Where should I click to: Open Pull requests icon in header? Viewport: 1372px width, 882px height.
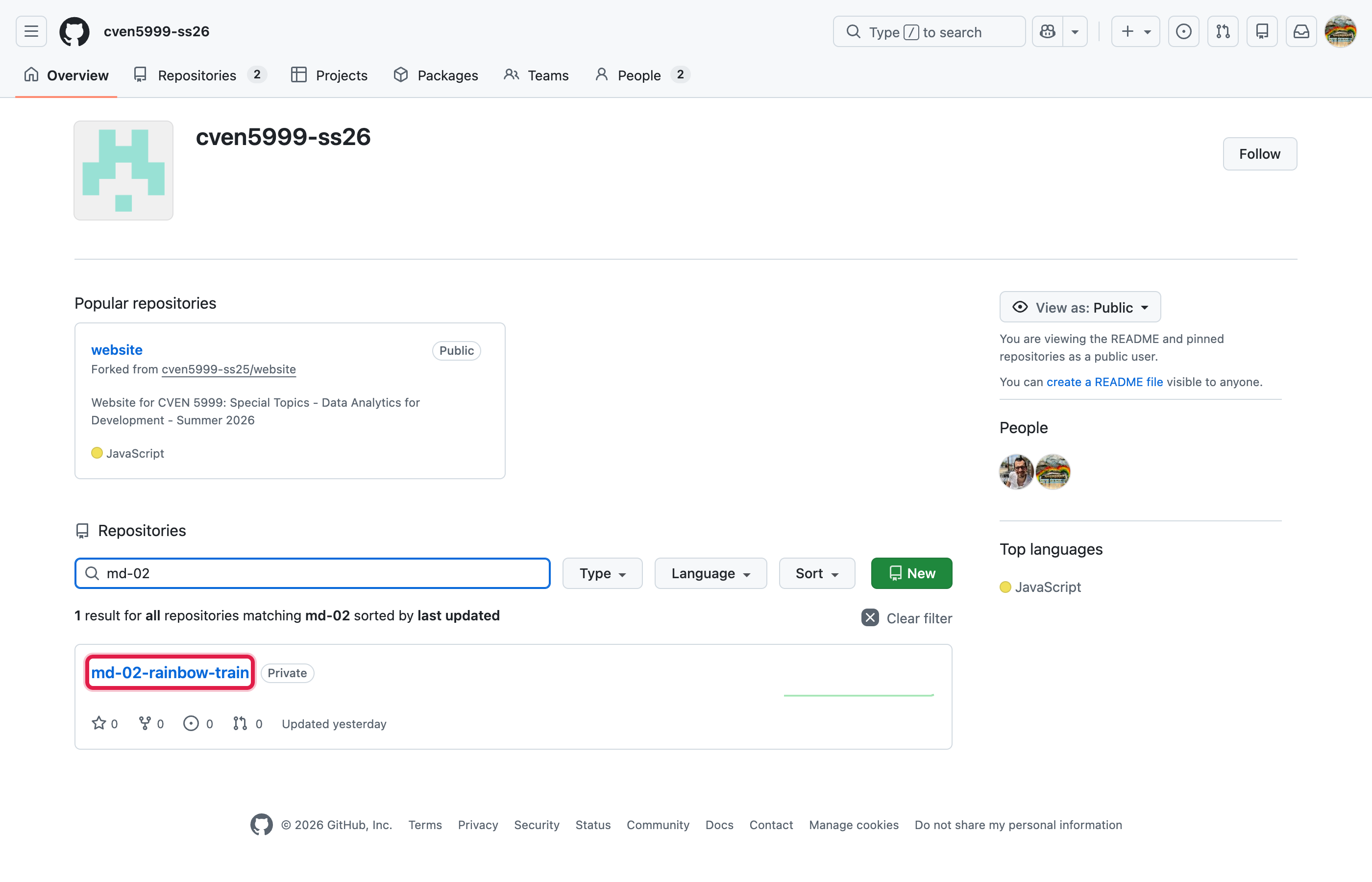(1223, 31)
